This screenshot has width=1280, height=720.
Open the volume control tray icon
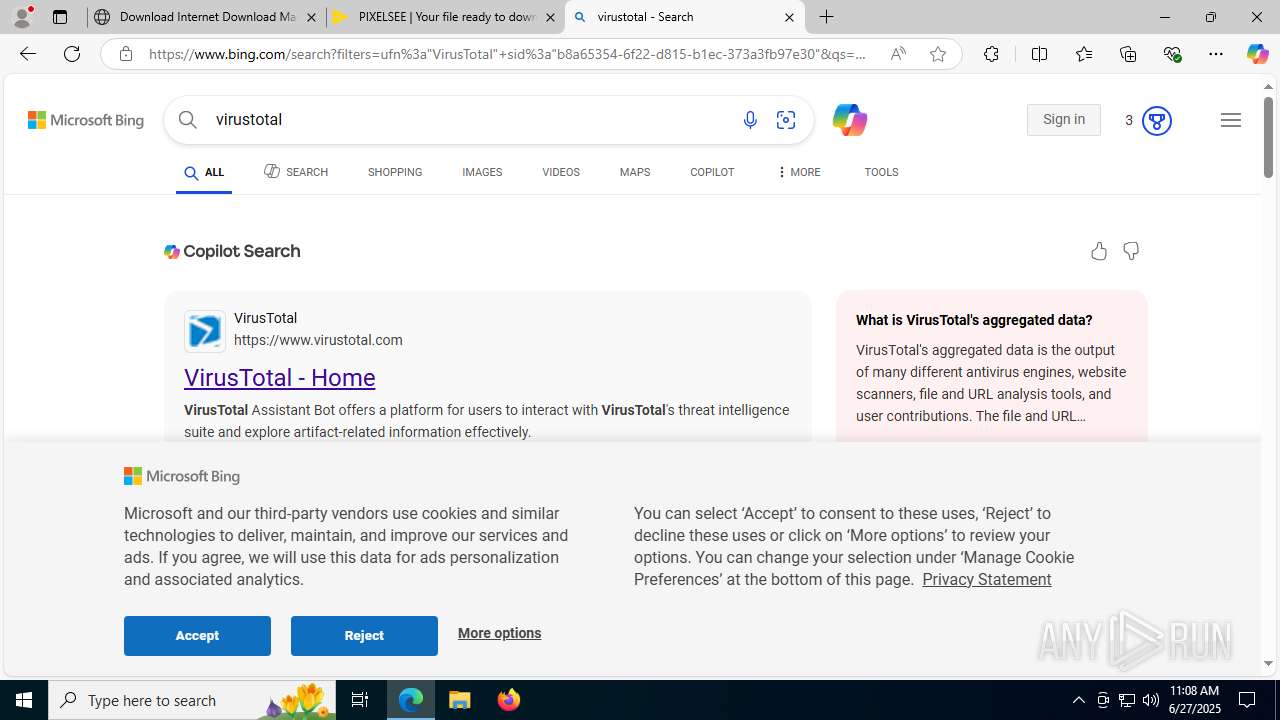(1151, 700)
